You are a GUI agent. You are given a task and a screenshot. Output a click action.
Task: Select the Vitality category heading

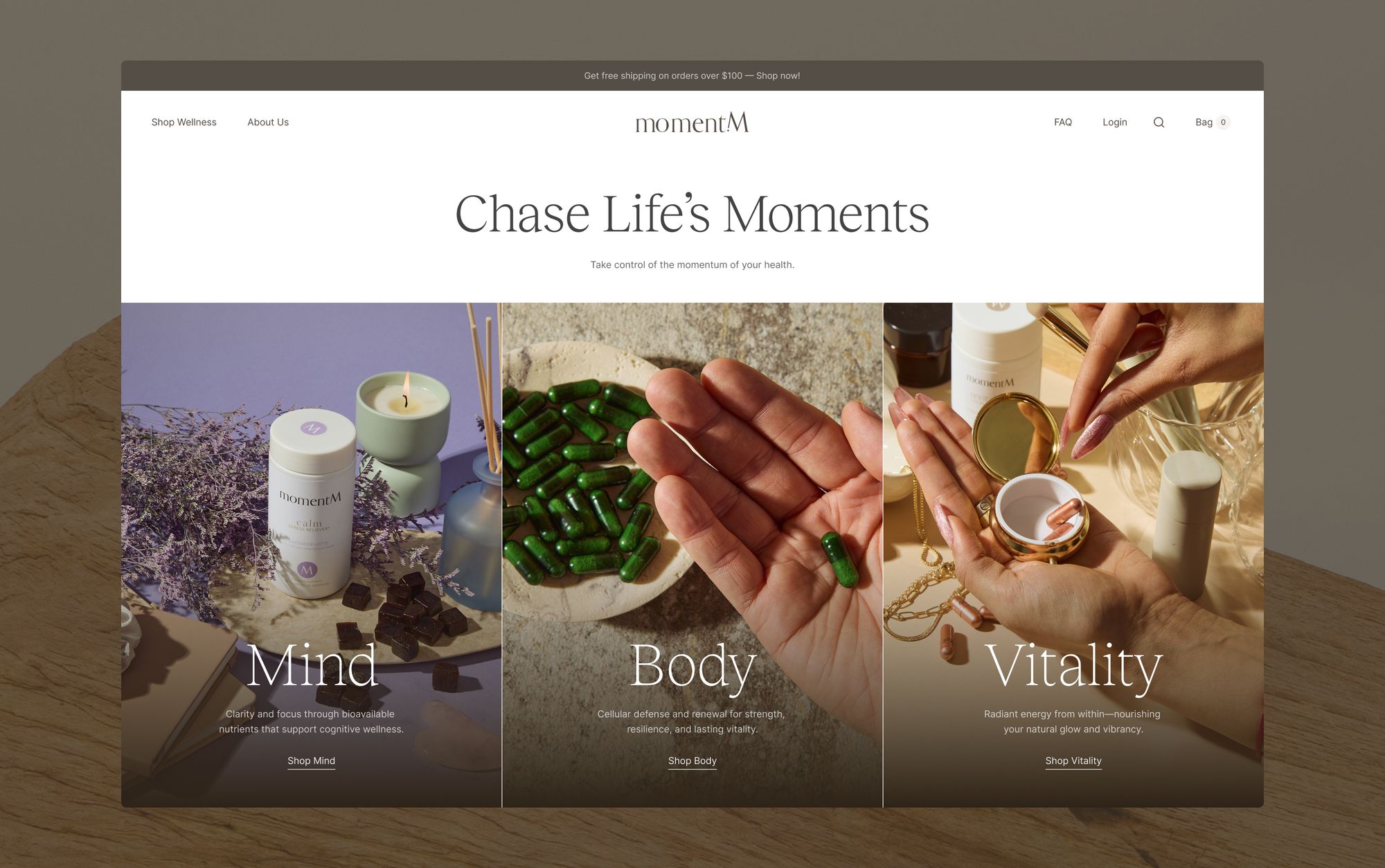click(x=1073, y=667)
